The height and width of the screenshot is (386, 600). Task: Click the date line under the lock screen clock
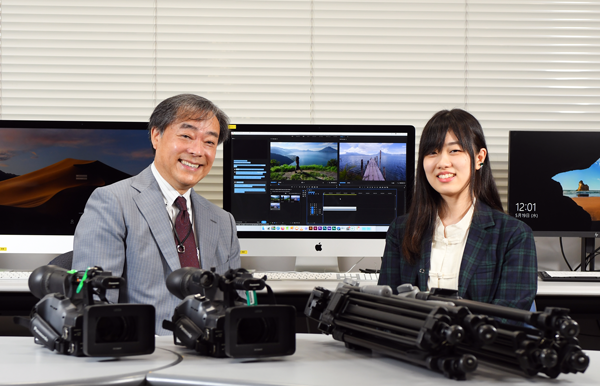point(526,216)
